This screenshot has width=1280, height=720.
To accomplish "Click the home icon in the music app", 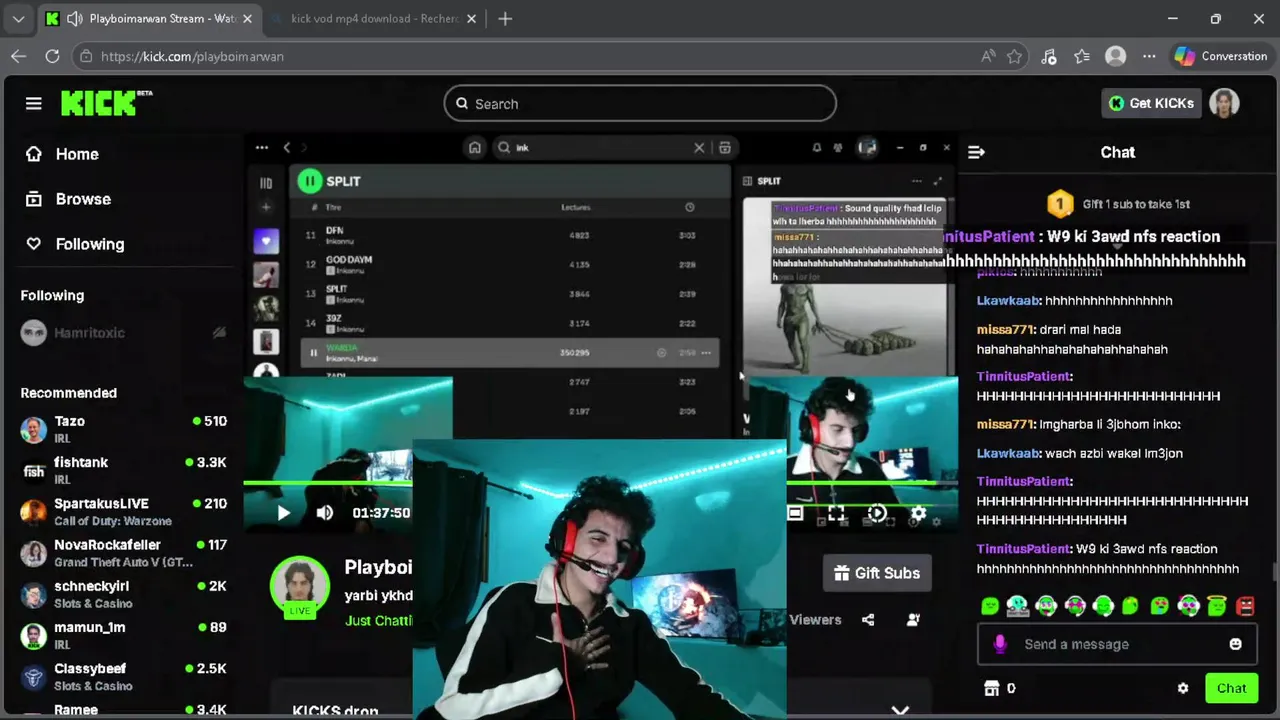I will (475, 147).
